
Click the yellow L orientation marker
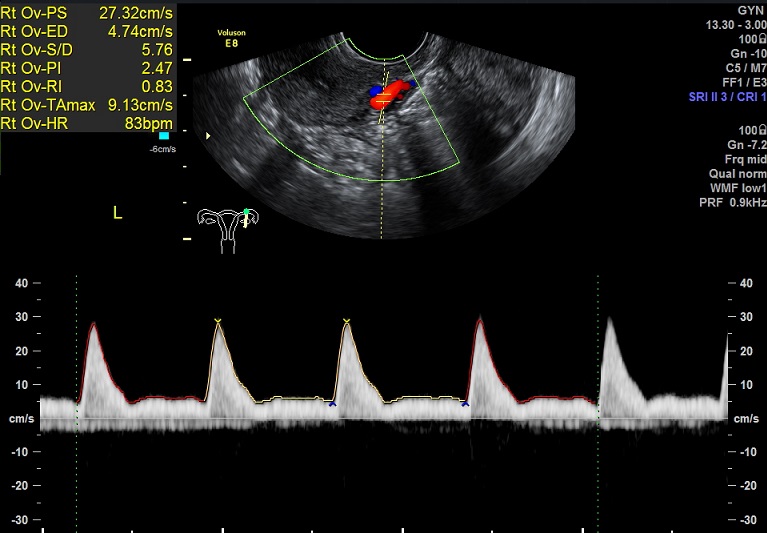[117, 213]
